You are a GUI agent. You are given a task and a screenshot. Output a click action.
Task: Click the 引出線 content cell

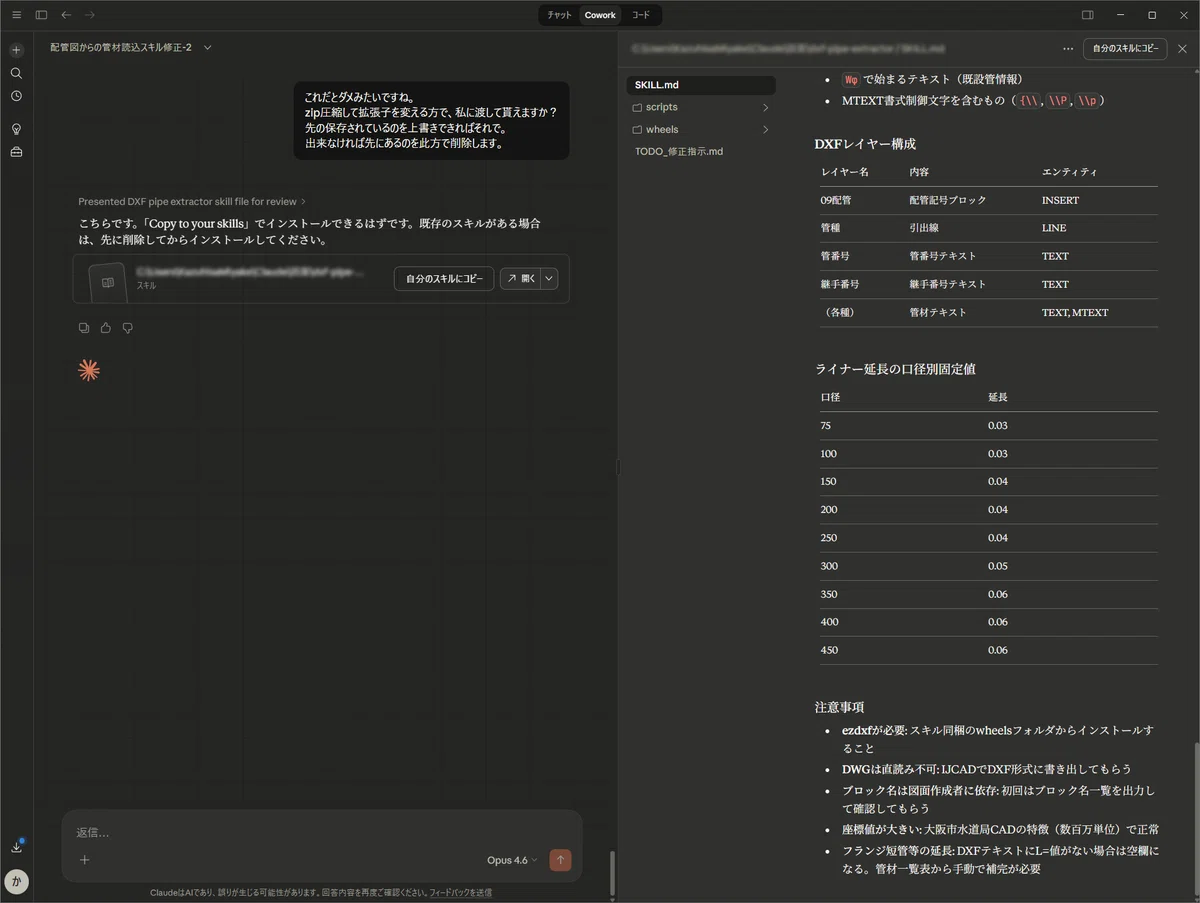click(x=924, y=228)
